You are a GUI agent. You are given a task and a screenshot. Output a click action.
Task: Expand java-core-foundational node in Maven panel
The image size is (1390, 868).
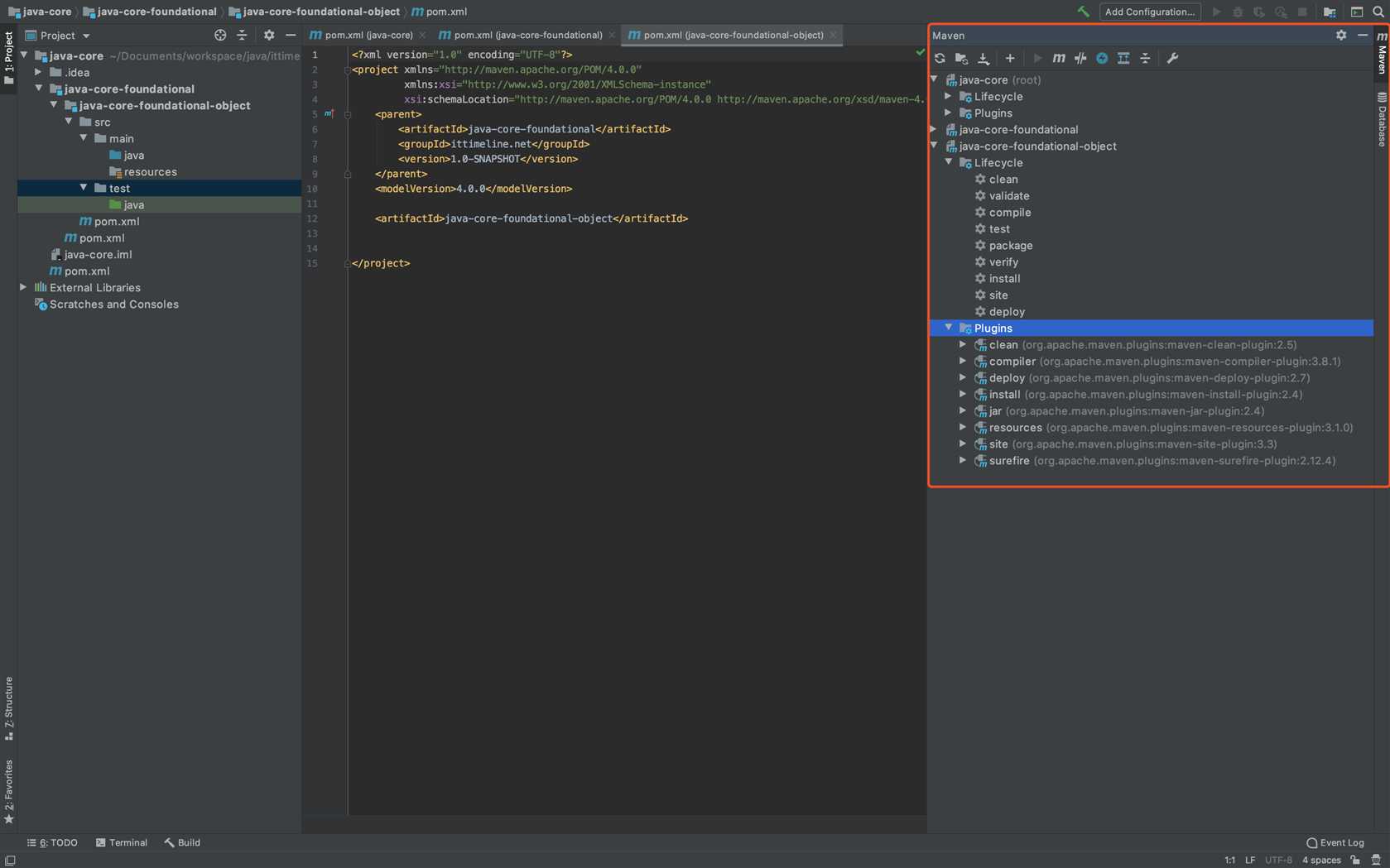tap(935, 129)
